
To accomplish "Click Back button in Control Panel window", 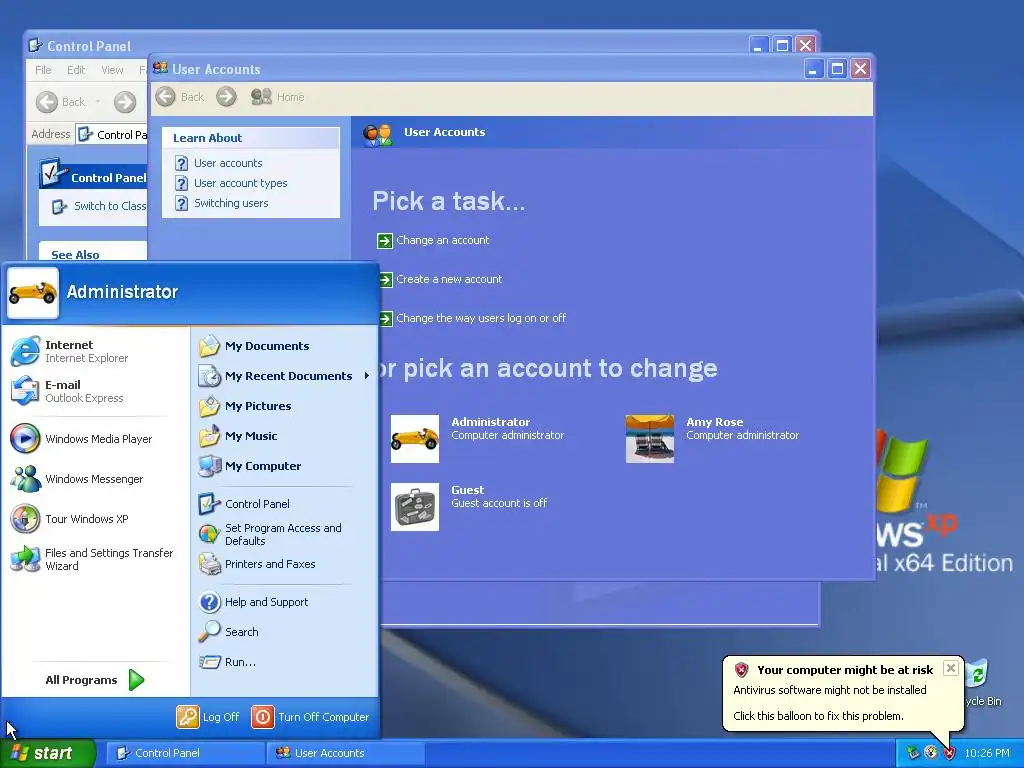I will (60, 102).
